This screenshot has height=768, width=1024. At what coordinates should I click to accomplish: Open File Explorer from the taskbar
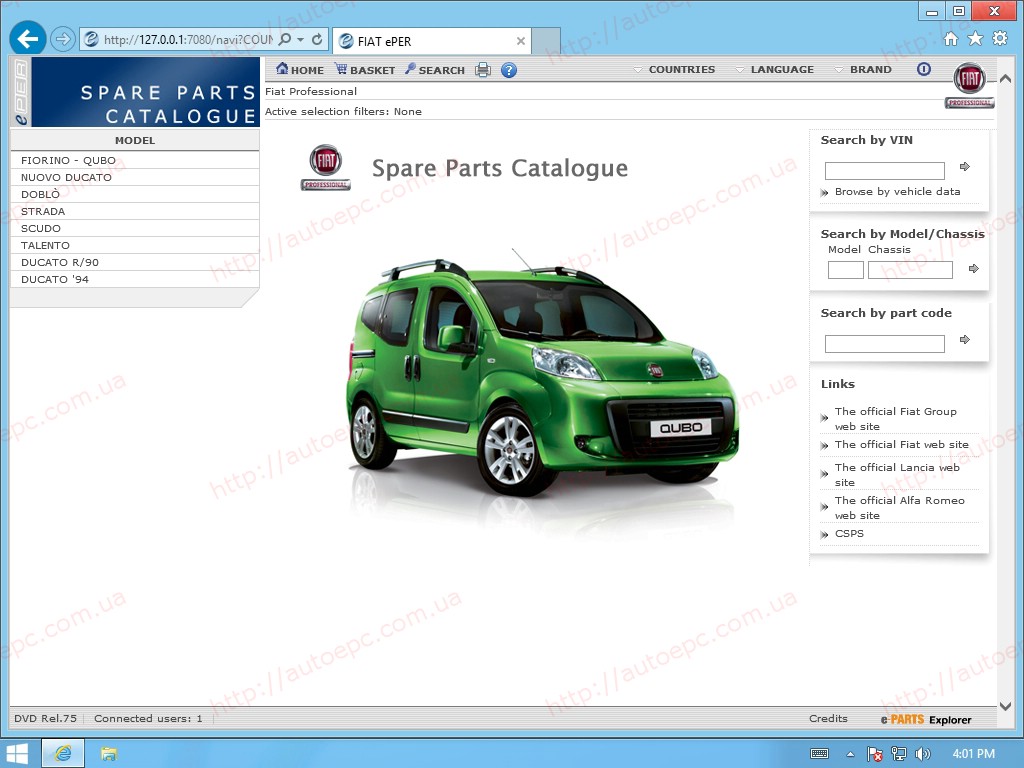coord(108,754)
